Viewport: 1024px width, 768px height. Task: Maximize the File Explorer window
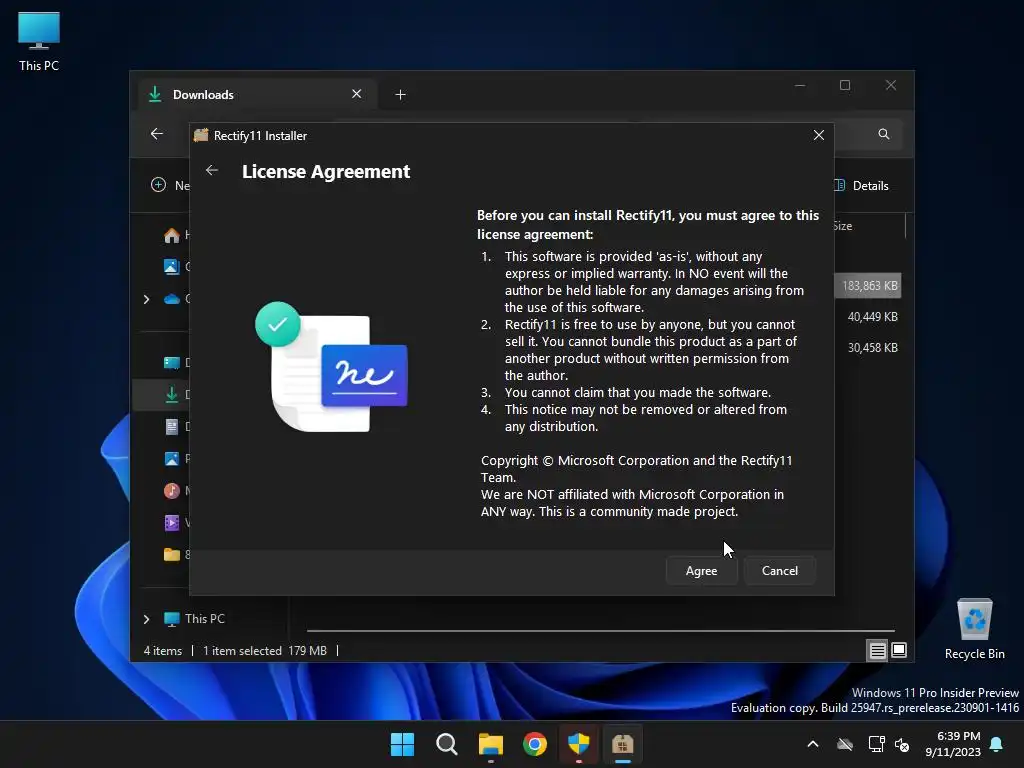845,86
